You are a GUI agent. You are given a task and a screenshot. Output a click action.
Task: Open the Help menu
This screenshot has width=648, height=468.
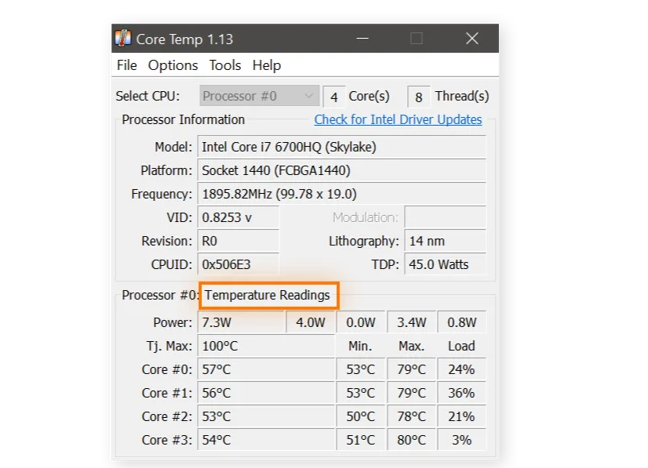(267, 65)
